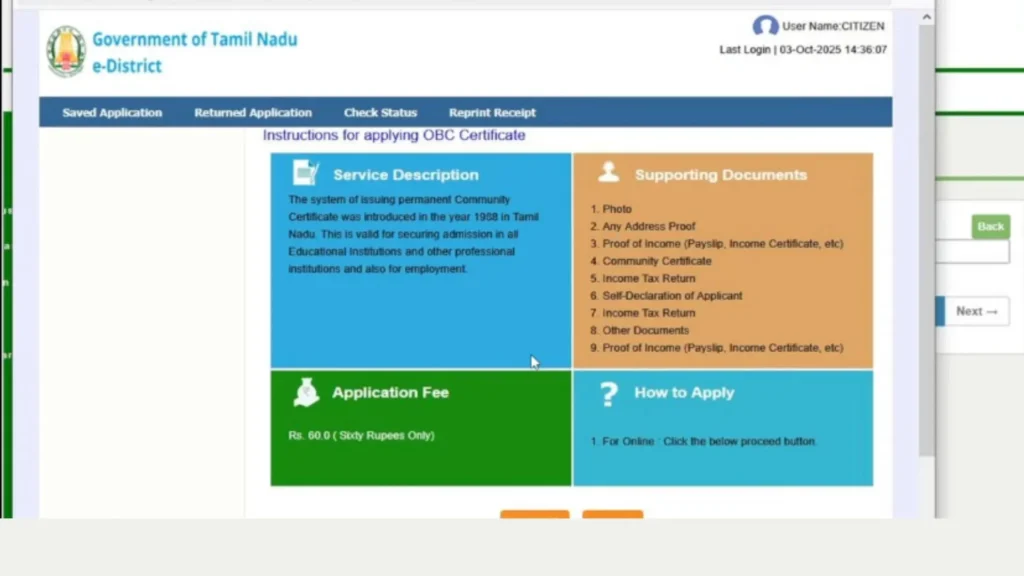The height and width of the screenshot is (576, 1024).
Task: Click the How to Apply heading
Action: coord(684,392)
